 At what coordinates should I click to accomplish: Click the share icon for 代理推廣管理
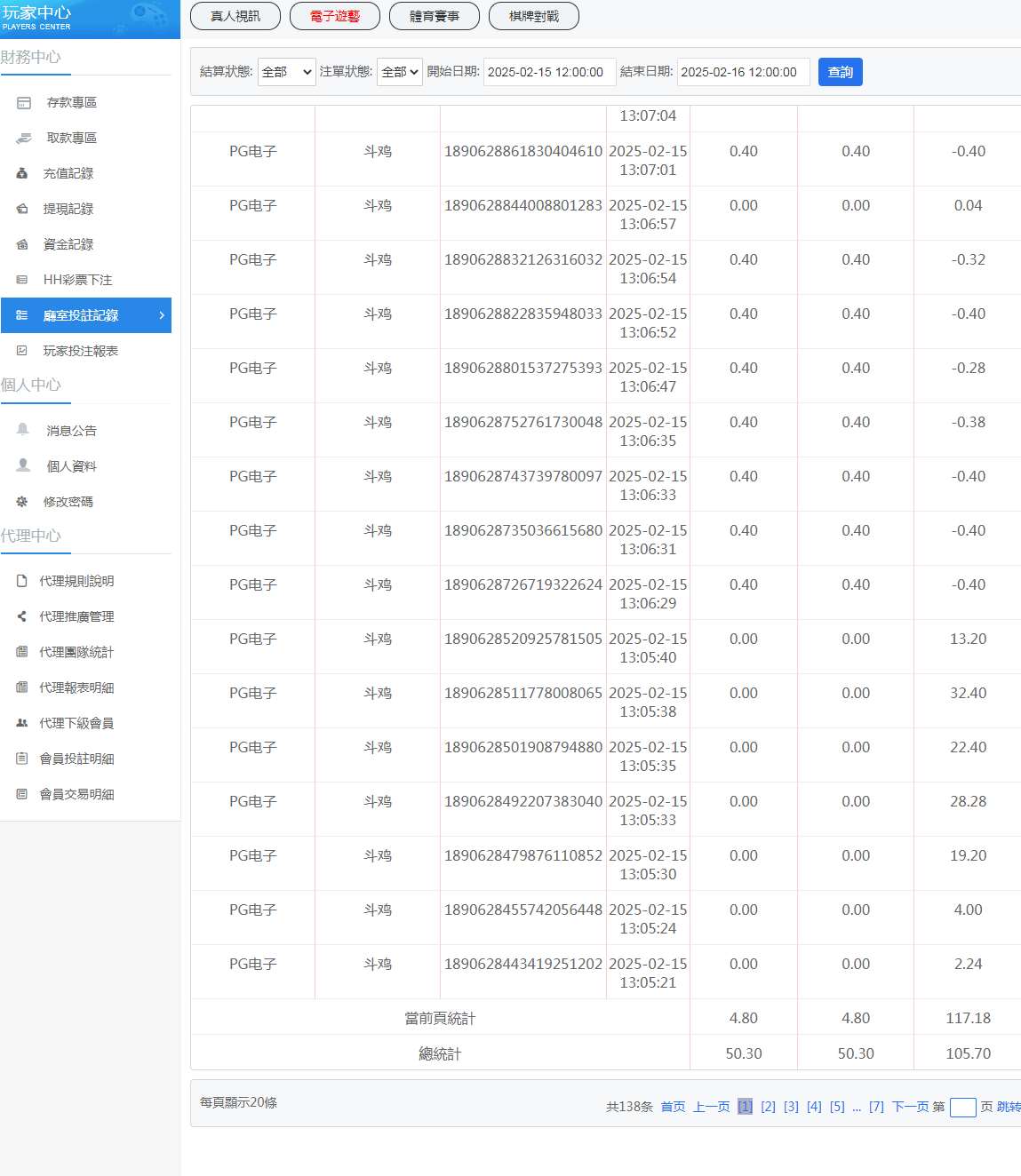tap(22, 616)
